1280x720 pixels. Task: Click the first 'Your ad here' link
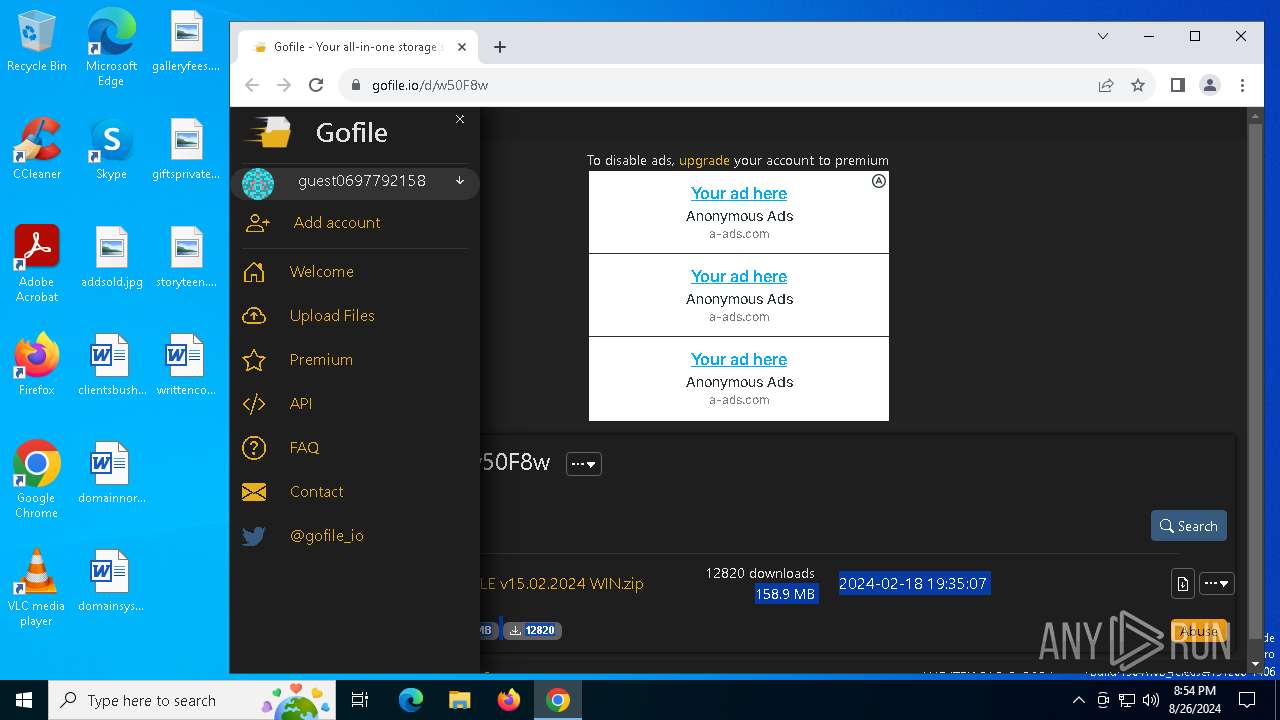point(739,193)
